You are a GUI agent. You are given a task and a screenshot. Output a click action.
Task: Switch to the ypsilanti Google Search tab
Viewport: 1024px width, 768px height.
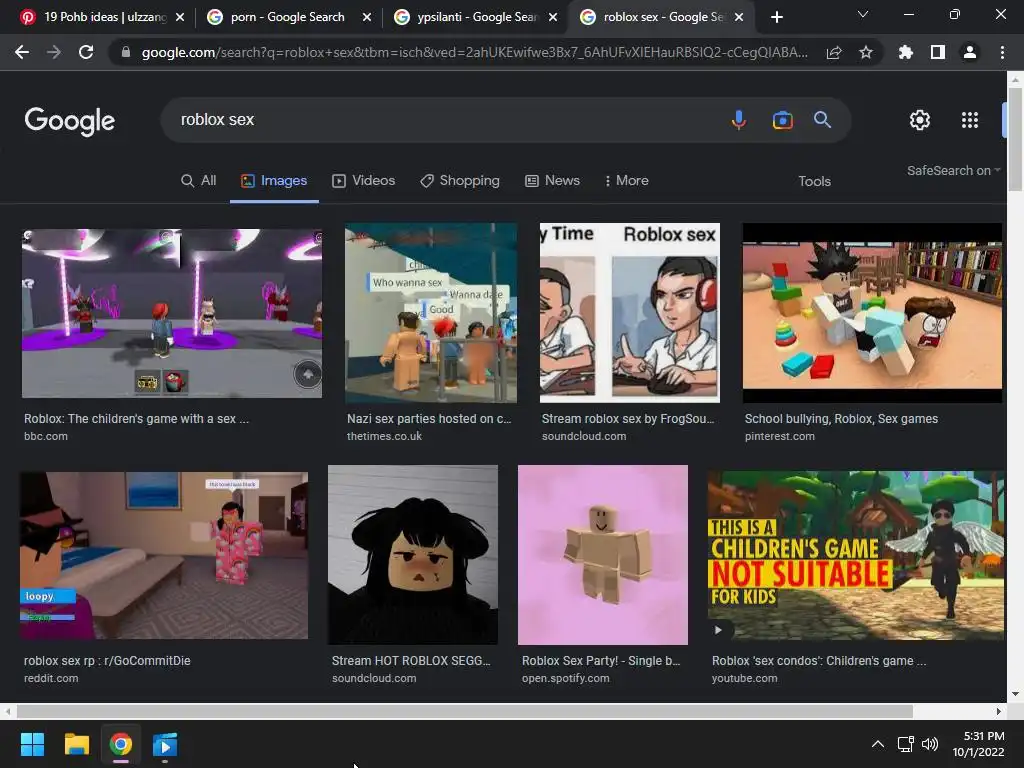pos(476,17)
